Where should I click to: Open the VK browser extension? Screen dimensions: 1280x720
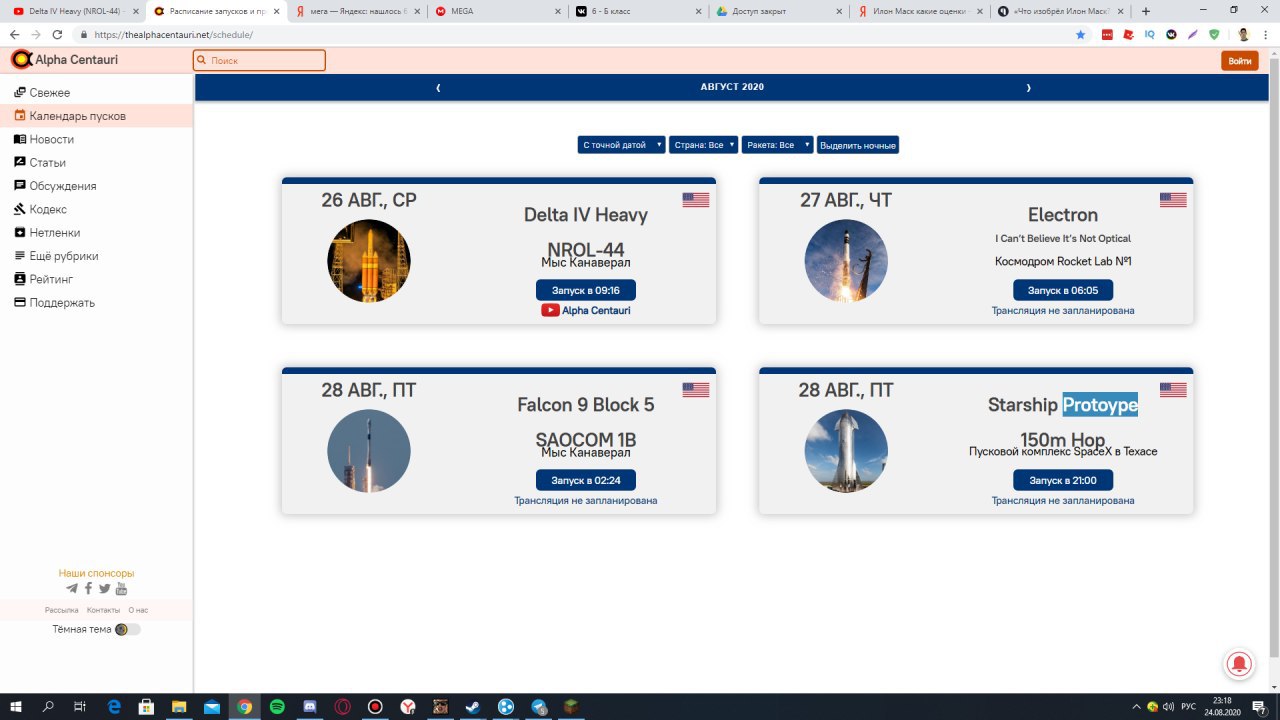[1171, 34]
